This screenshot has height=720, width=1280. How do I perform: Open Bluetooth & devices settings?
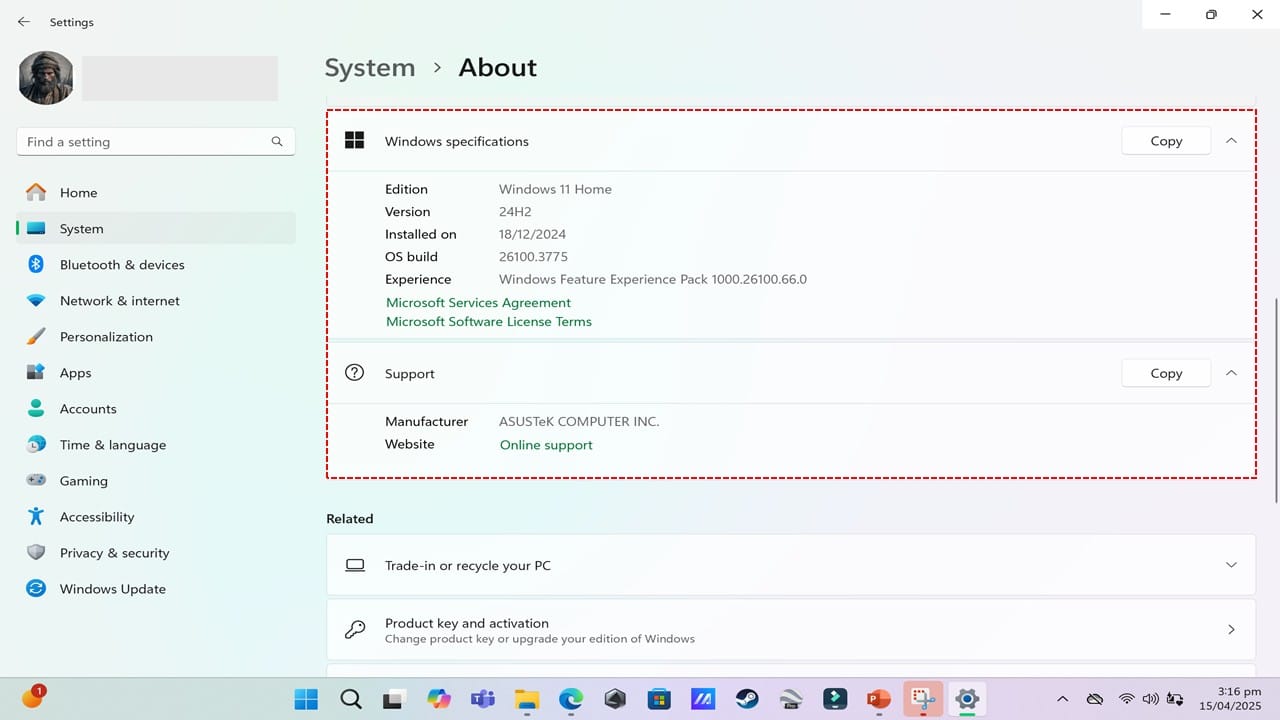tap(156, 265)
